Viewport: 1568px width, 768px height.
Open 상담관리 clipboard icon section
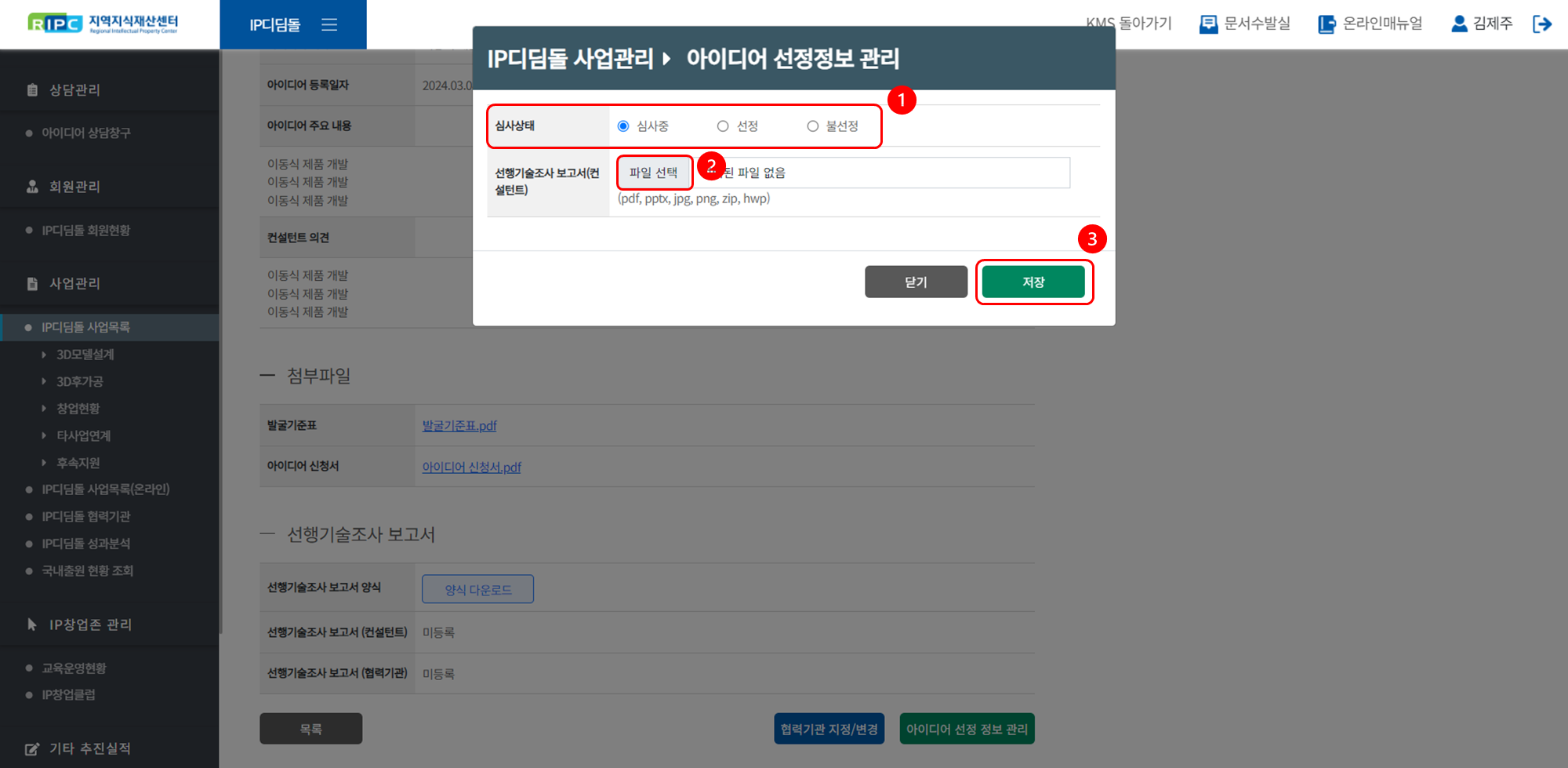(32, 90)
